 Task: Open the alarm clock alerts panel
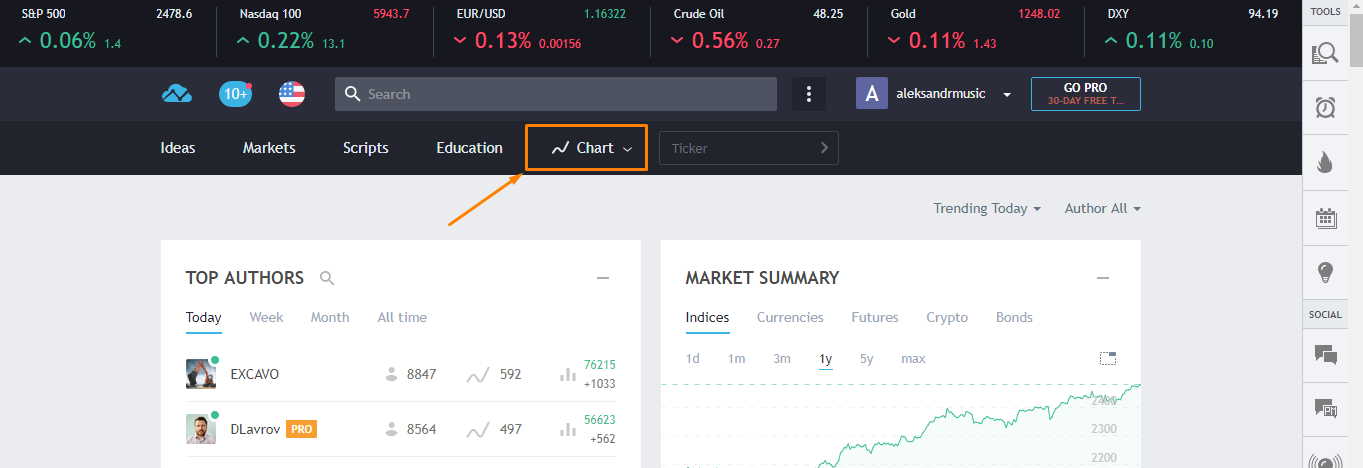[1325, 108]
